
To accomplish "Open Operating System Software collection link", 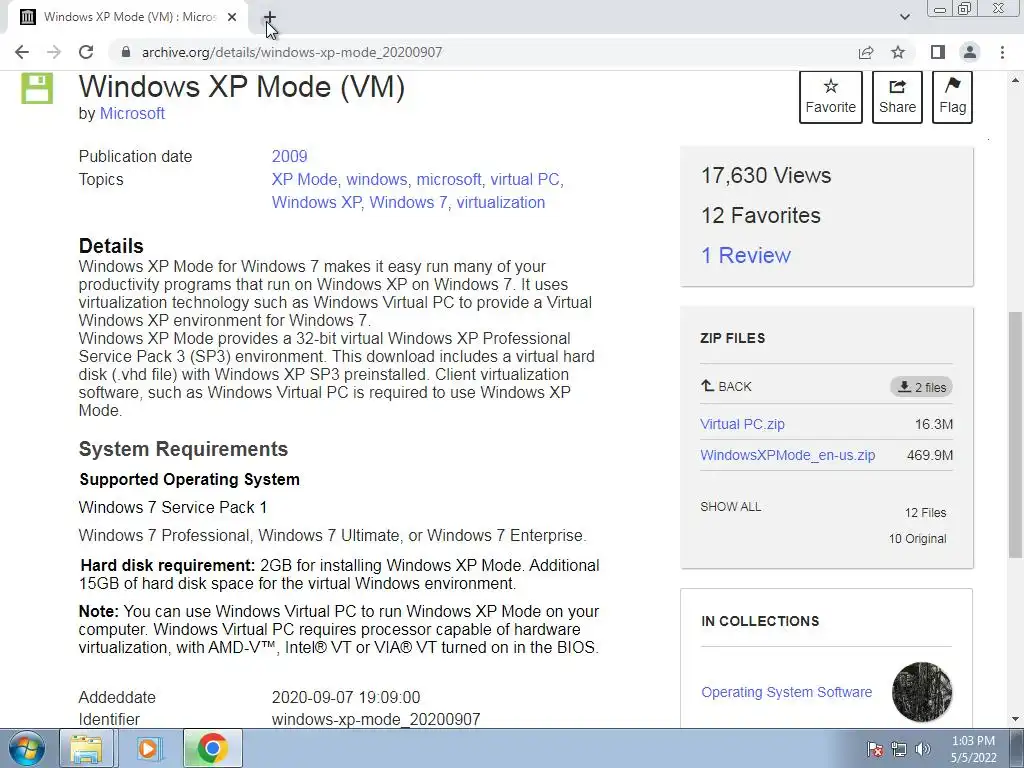I will point(786,692).
